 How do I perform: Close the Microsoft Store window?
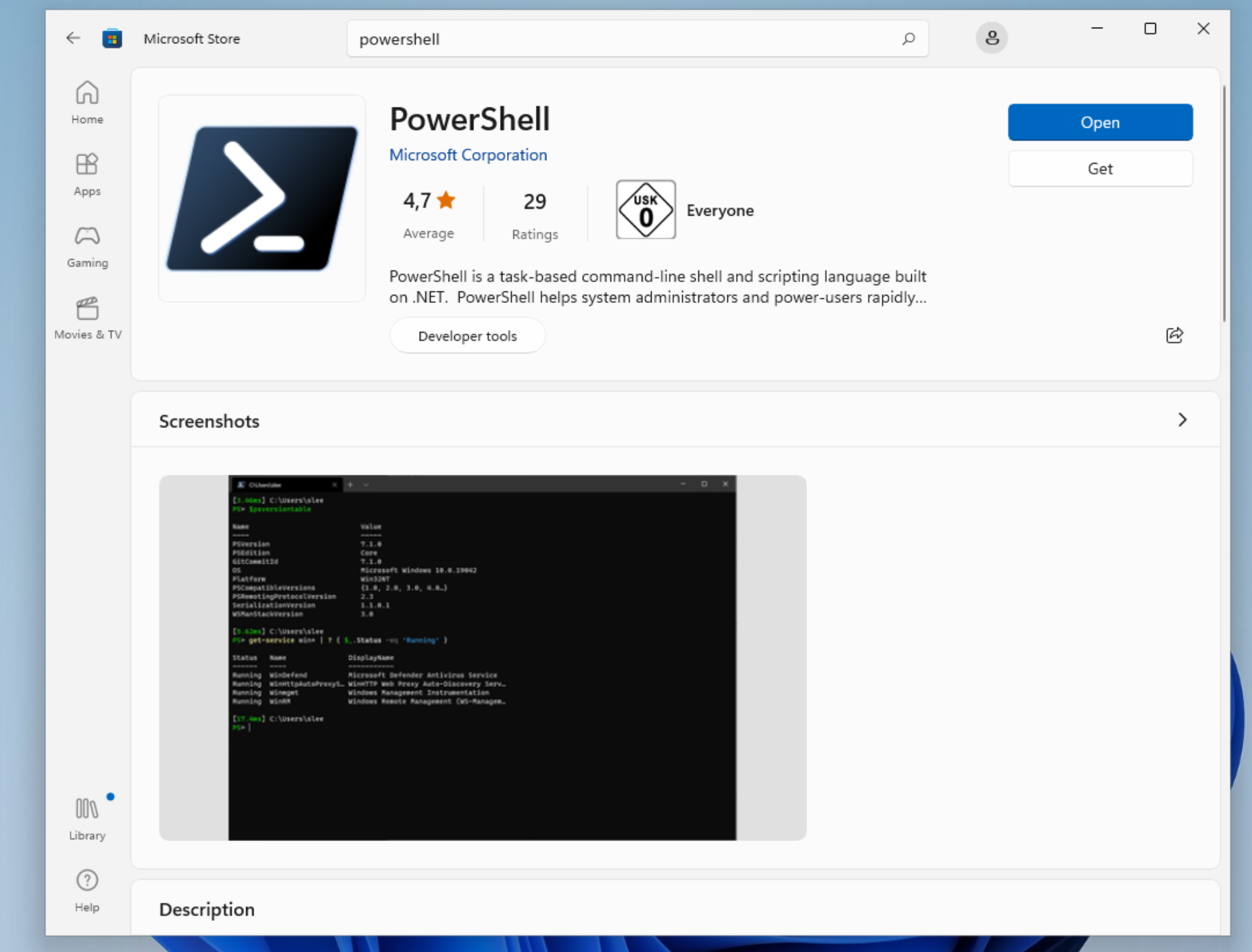[x=1203, y=28]
